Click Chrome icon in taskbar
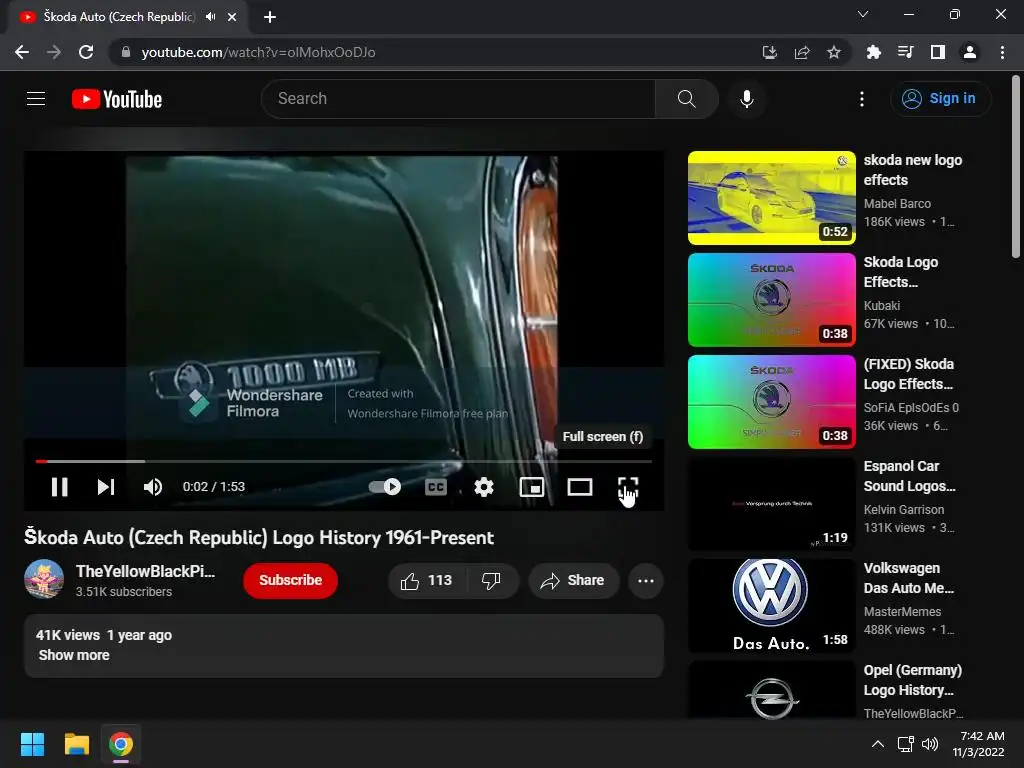 [121, 744]
